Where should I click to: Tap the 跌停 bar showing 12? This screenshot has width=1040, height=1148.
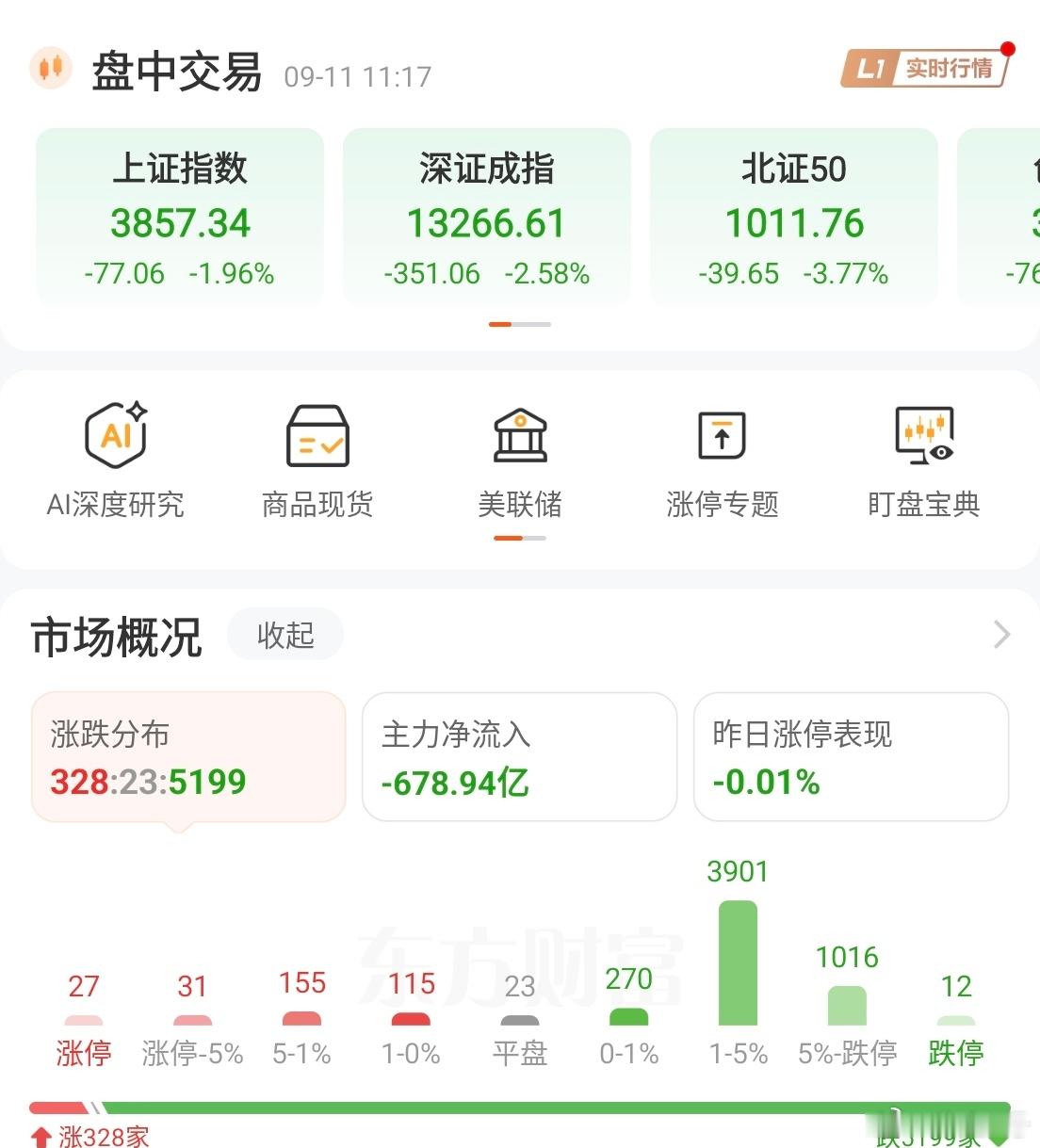coord(956,1020)
